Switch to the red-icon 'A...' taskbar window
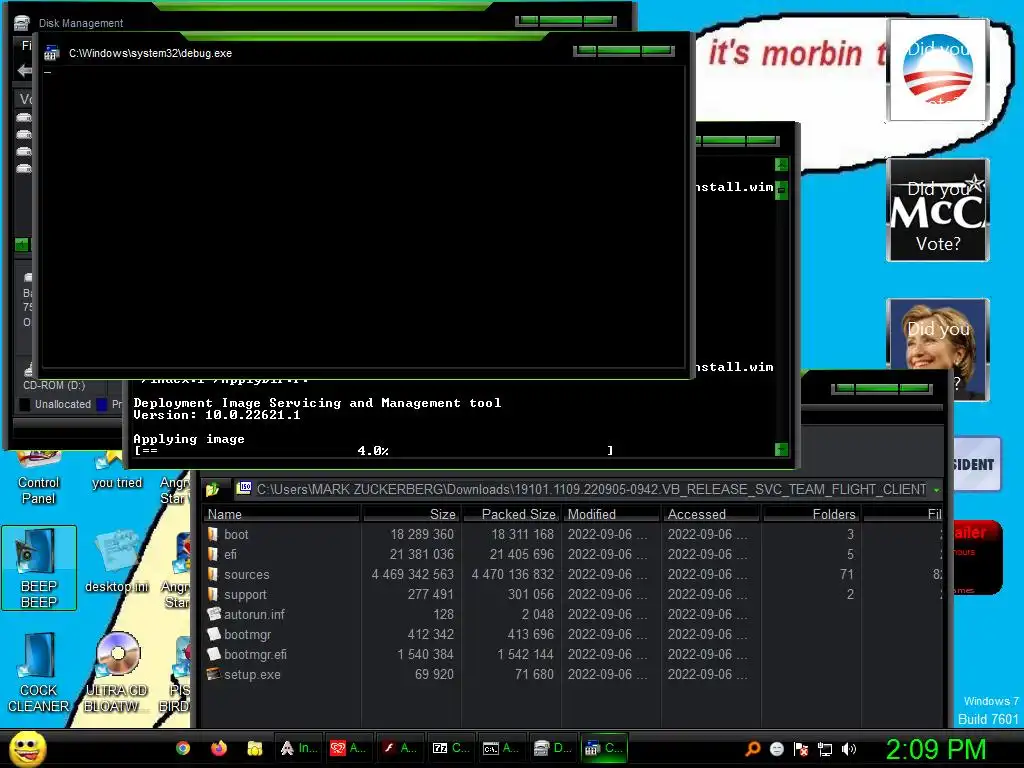 click(348, 748)
